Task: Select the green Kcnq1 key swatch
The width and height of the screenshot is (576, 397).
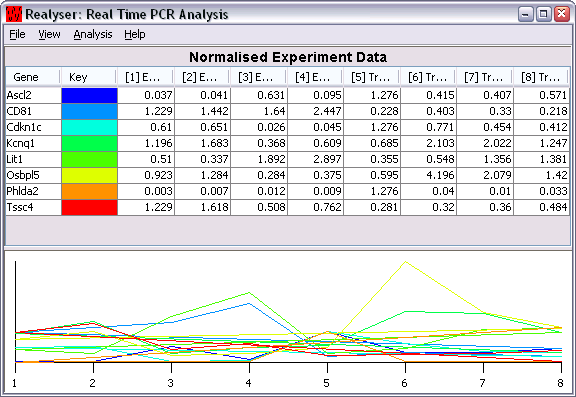Action: pyautogui.click(x=89, y=143)
